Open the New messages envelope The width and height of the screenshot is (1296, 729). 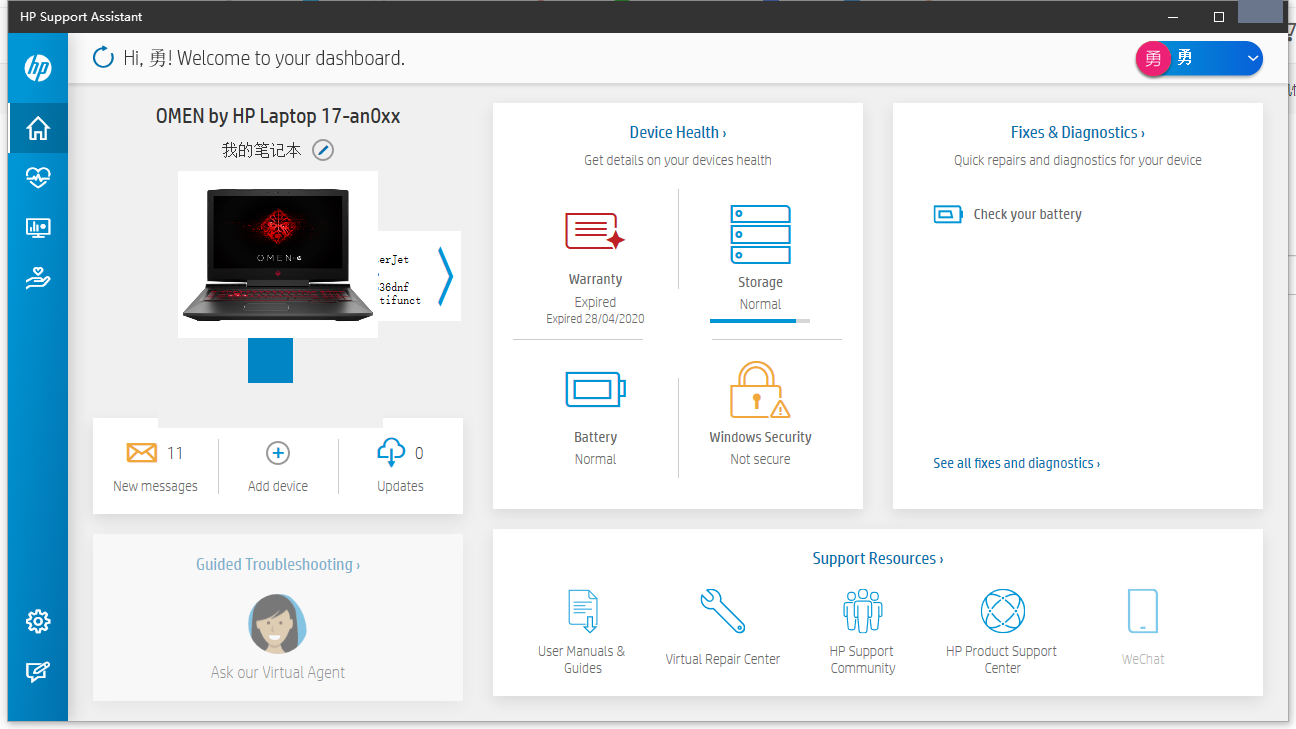click(140, 452)
